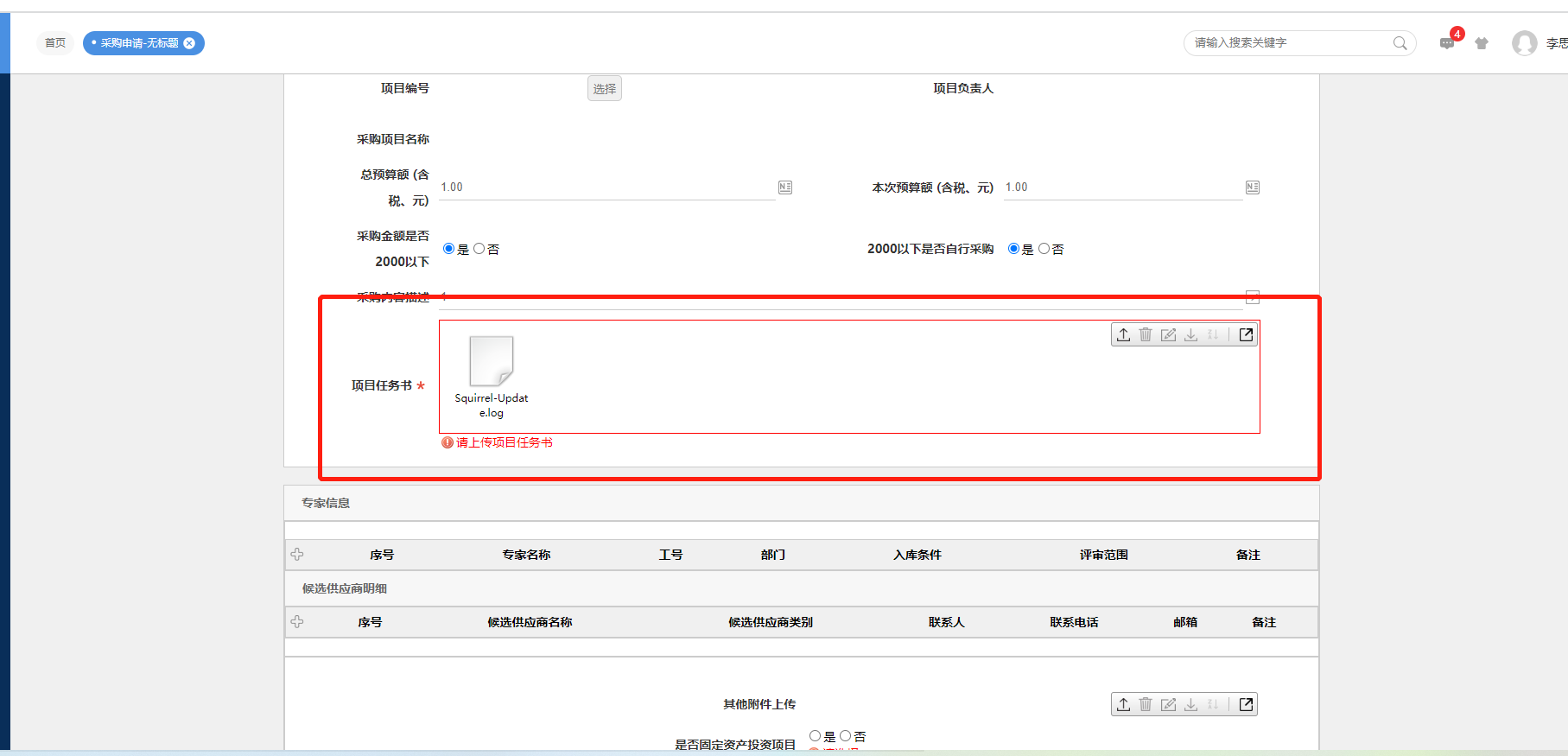Click the 候选供应商明细 section title

pyautogui.click(x=344, y=588)
